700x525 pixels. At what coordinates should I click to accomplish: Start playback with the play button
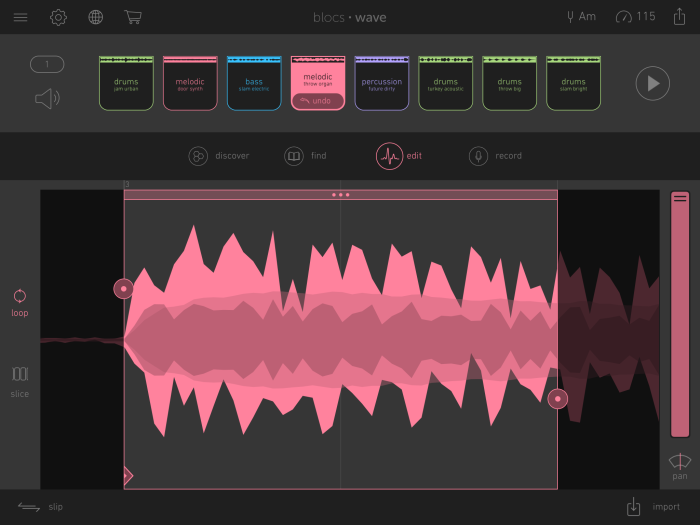click(653, 83)
